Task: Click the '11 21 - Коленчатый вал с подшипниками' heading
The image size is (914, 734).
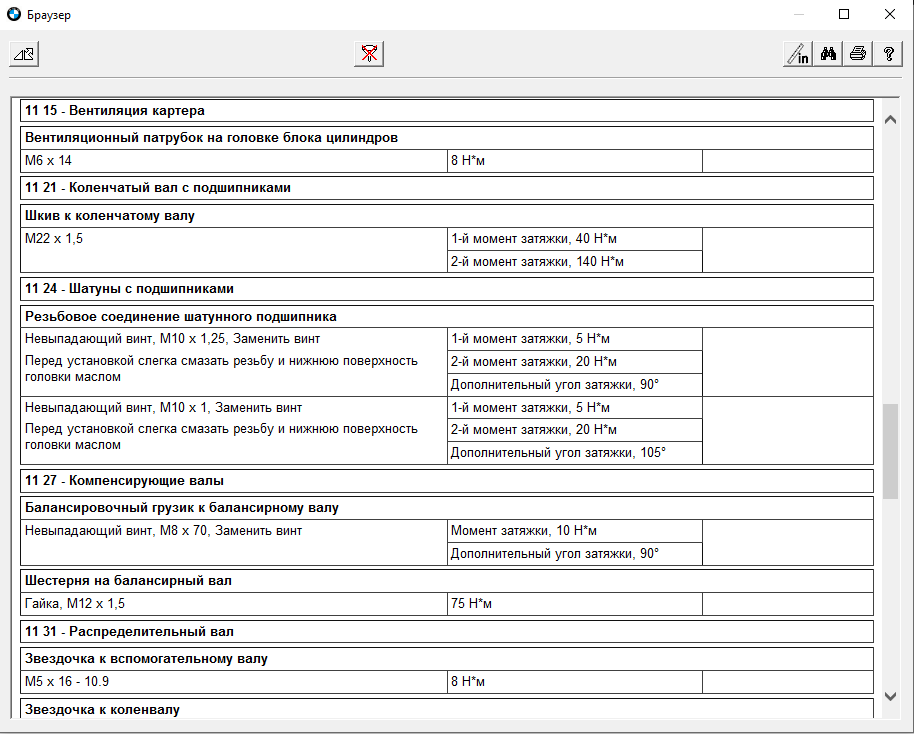Action: 158,187
